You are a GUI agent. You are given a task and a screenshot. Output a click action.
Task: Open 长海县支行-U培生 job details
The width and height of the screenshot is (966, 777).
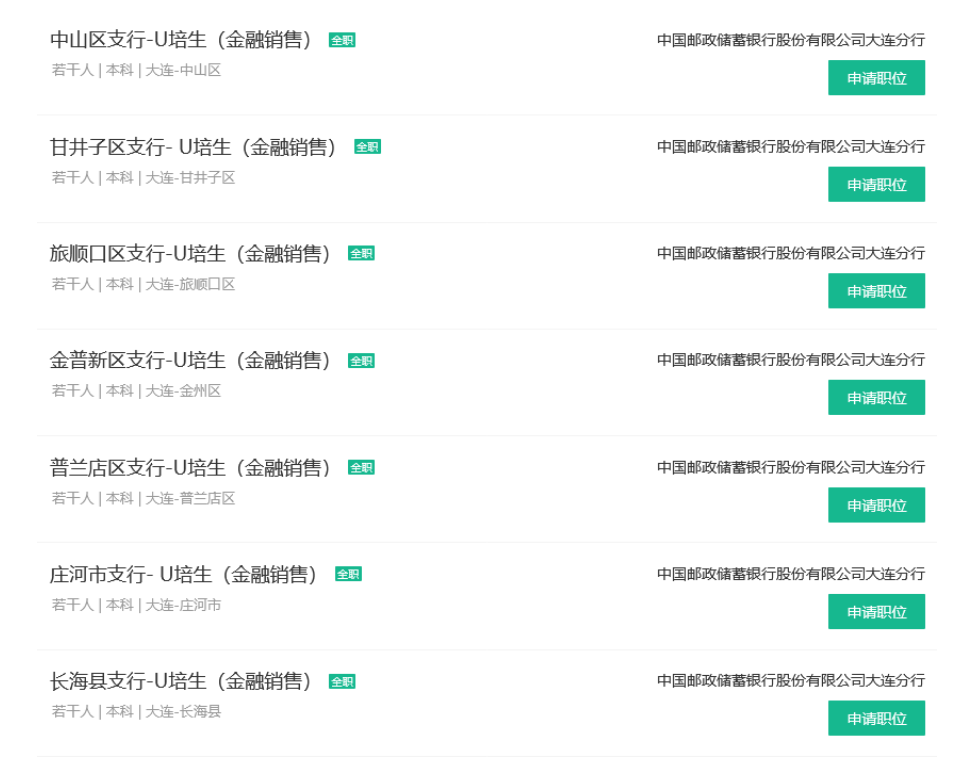(x=182, y=681)
